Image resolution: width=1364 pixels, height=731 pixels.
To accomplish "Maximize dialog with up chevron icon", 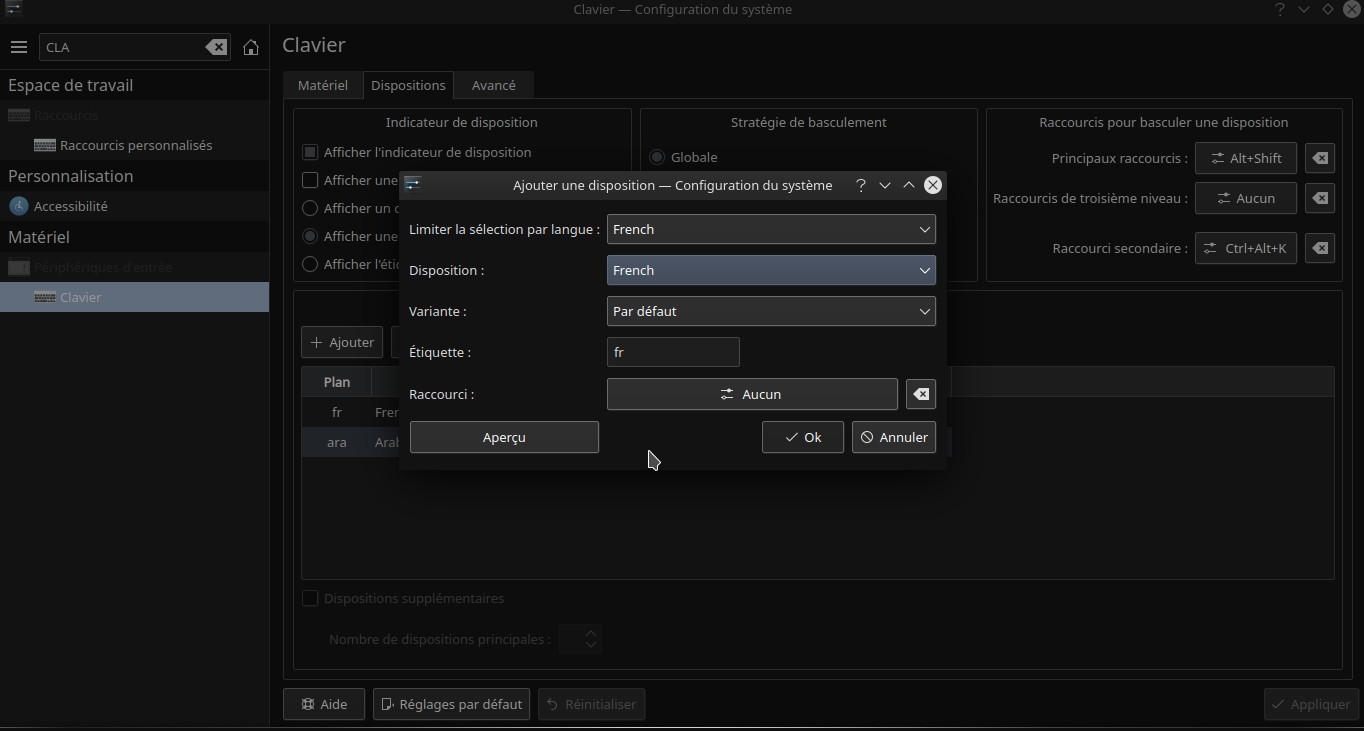I will coord(909,185).
